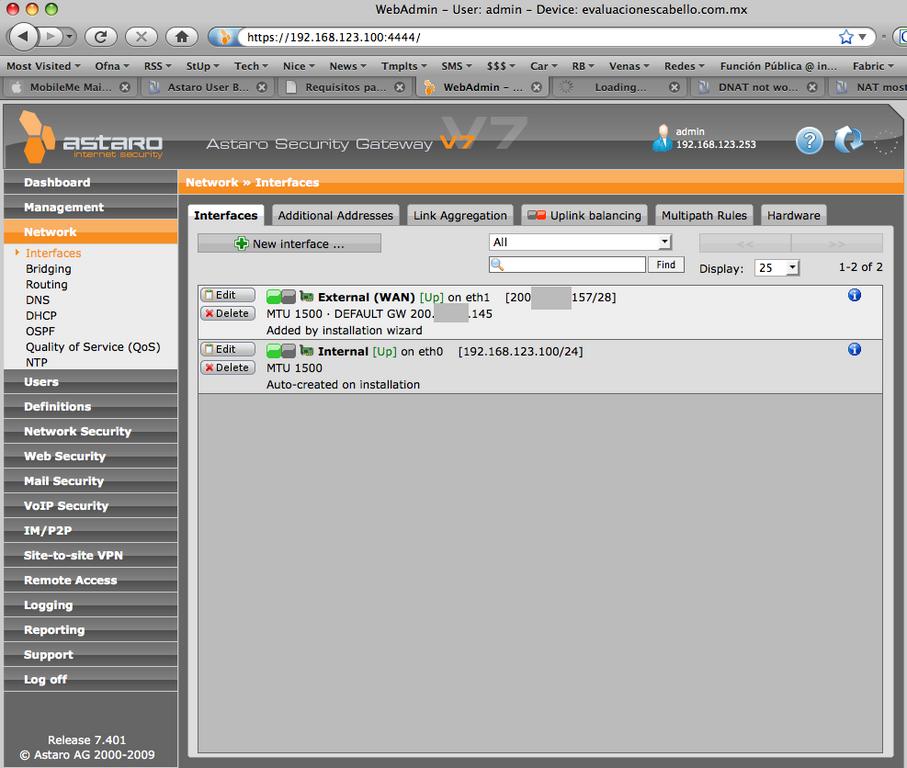Image resolution: width=907 pixels, height=768 pixels.
Task: Open the interface type filter dropdown showing All
Action: (x=580, y=242)
